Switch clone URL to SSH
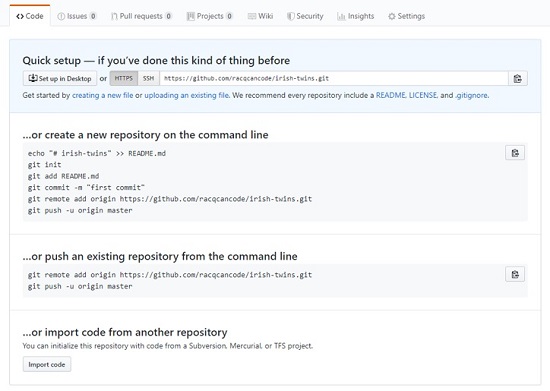This screenshot has width=550, height=391. coord(149,79)
